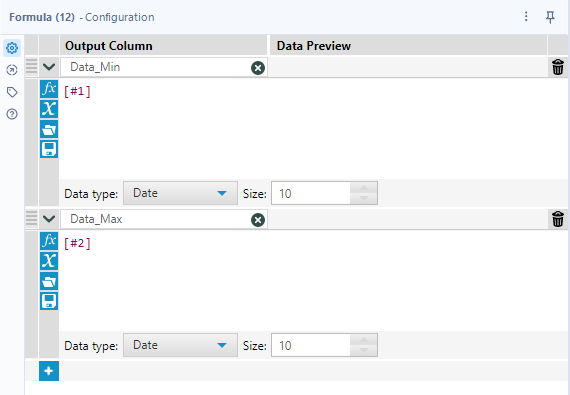Delete the Data_Min expression with trash icon

pyautogui.click(x=558, y=67)
